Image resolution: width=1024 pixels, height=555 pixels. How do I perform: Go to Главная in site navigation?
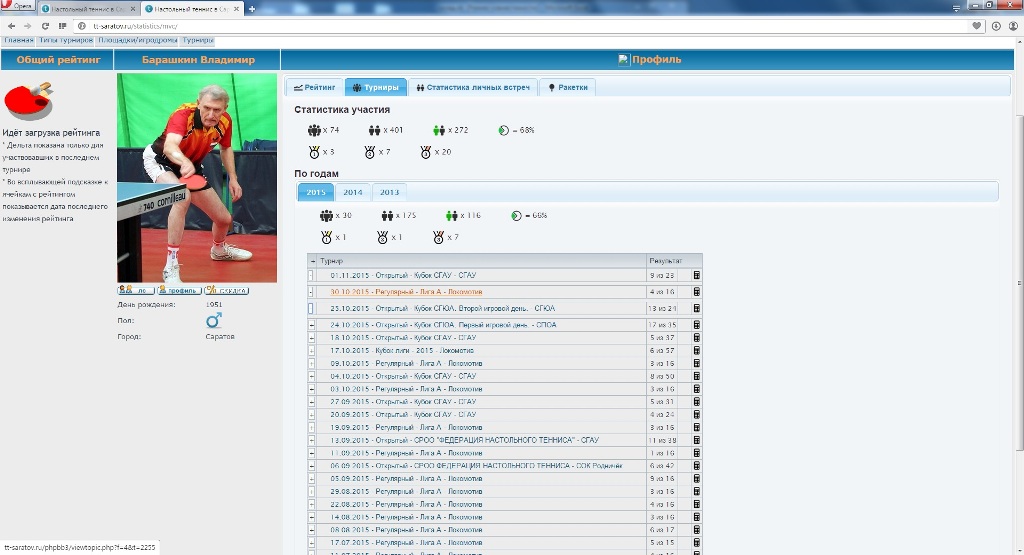[18, 40]
